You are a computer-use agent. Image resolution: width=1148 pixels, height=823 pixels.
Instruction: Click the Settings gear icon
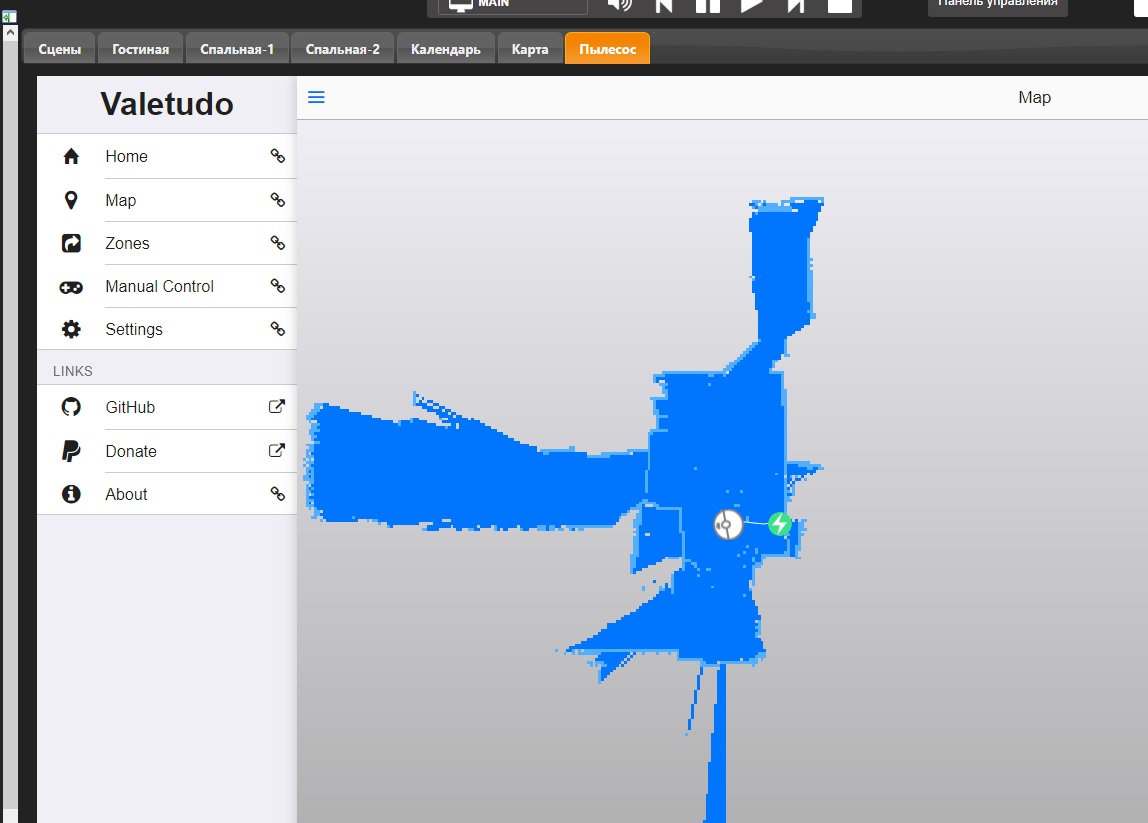point(71,329)
